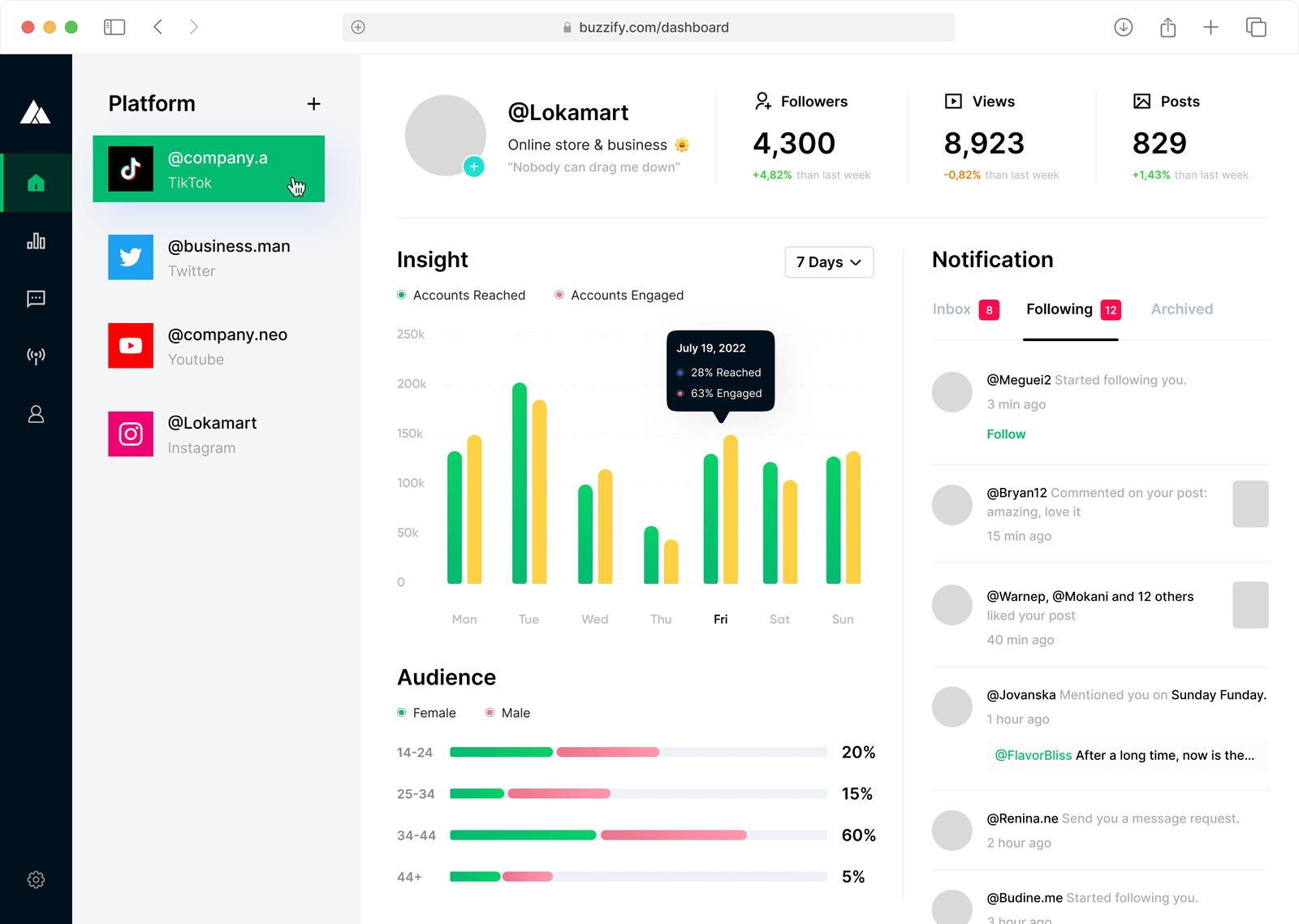1299x924 pixels.
Task: Toggle the Accounts Reached legend
Action: pos(461,296)
